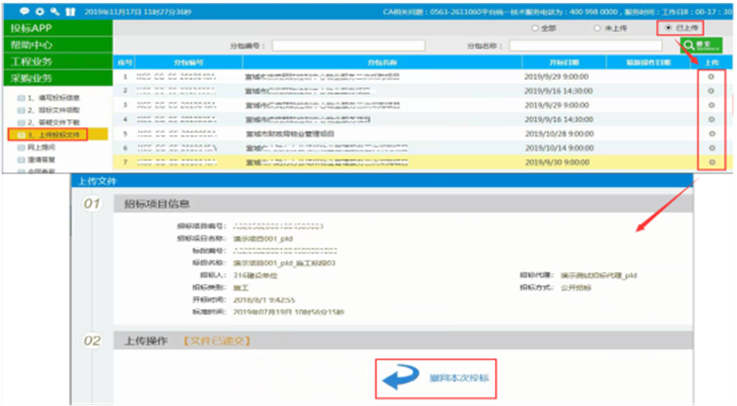The width and height of the screenshot is (737, 406).
Task: Click upload icon in the first table row
Action: pos(710,76)
